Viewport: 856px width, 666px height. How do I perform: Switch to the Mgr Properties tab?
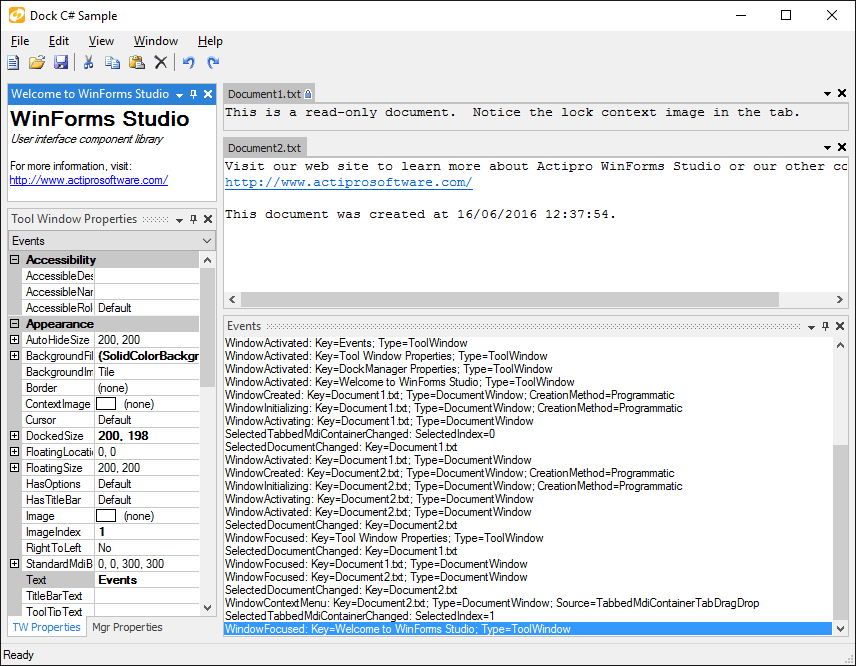tap(127, 627)
